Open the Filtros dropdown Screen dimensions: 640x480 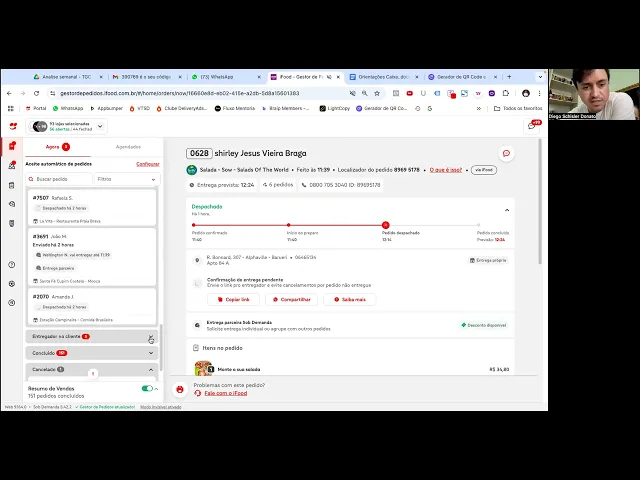[127, 179]
